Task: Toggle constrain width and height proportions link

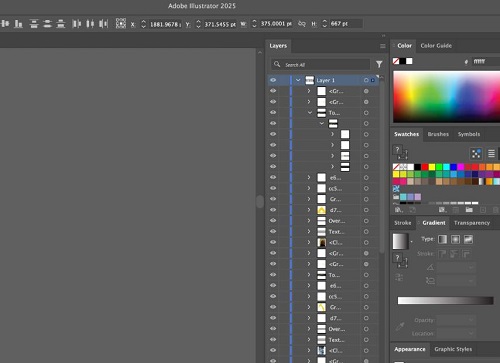Action: [x=302, y=24]
